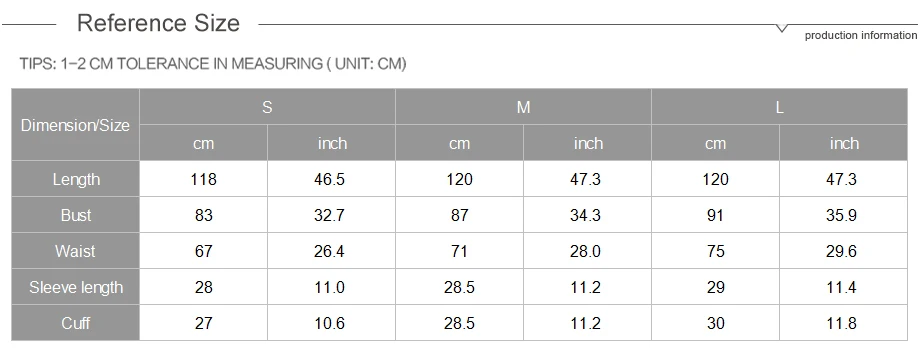Screen dimensions: 920x361
Task: Click the production information label
Action: (x=861, y=35)
